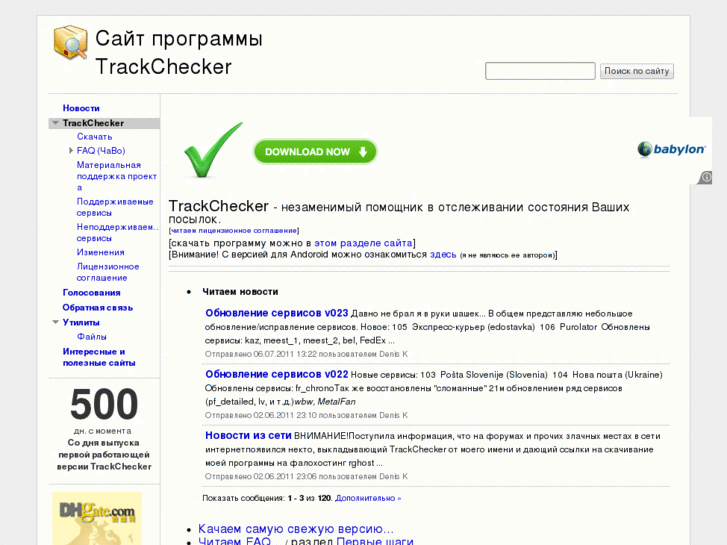The width and height of the screenshot is (727, 545).
Task: Open Лицензионное соглашение sidebar link
Action: [x=108, y=272]
